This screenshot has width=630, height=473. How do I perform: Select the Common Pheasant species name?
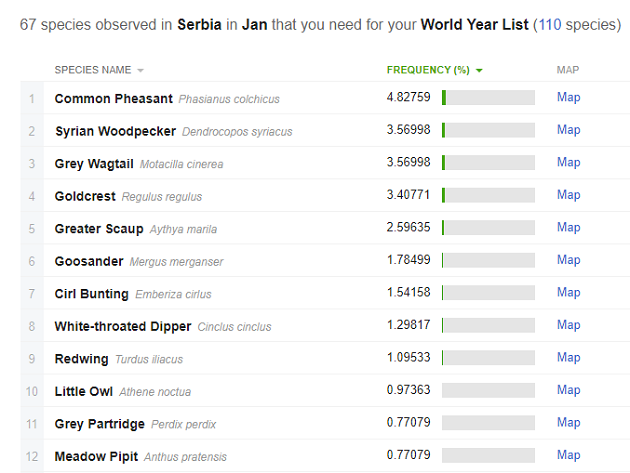[x=114, y=98]
